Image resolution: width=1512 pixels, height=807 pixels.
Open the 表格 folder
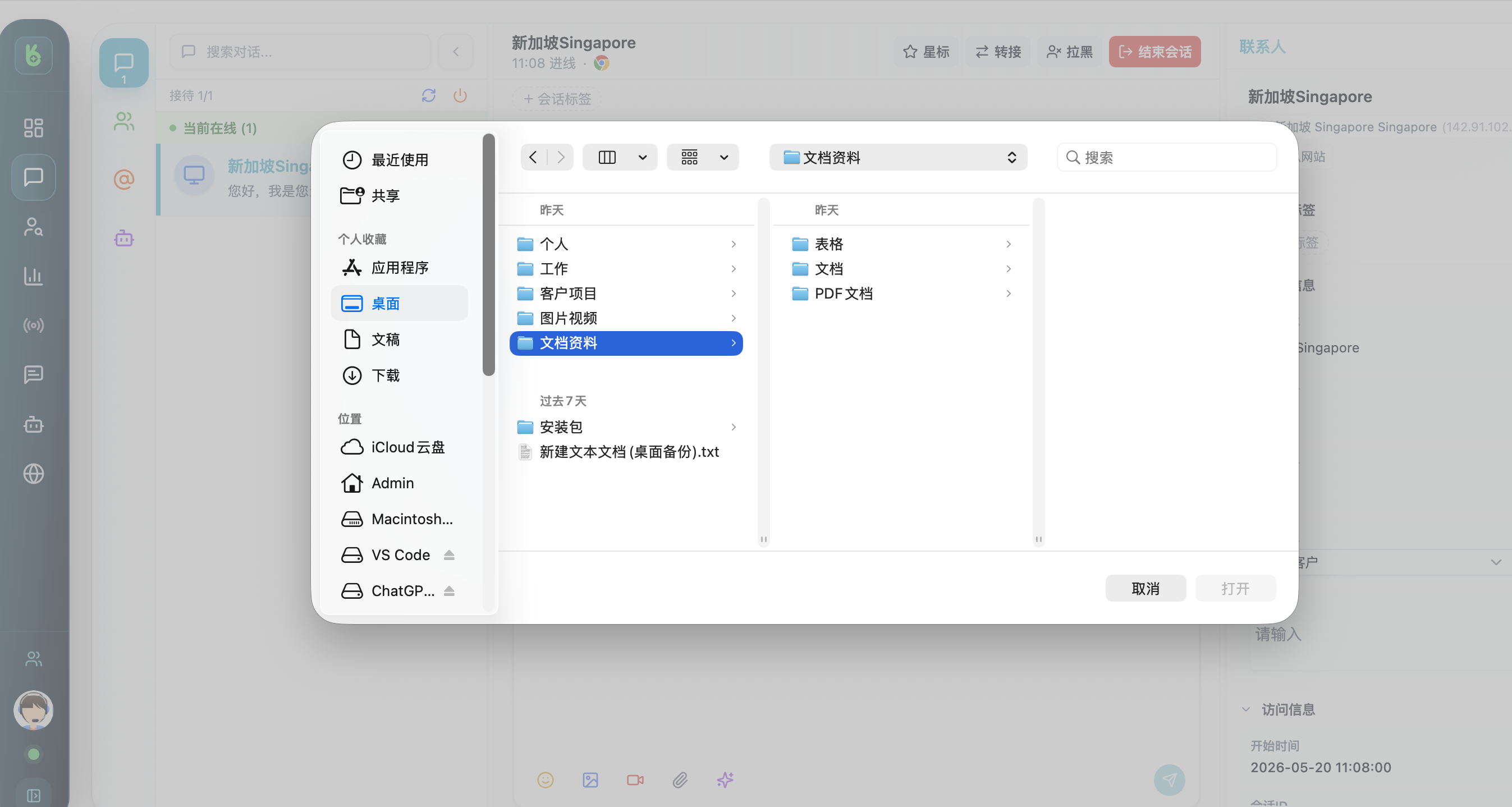901,244
